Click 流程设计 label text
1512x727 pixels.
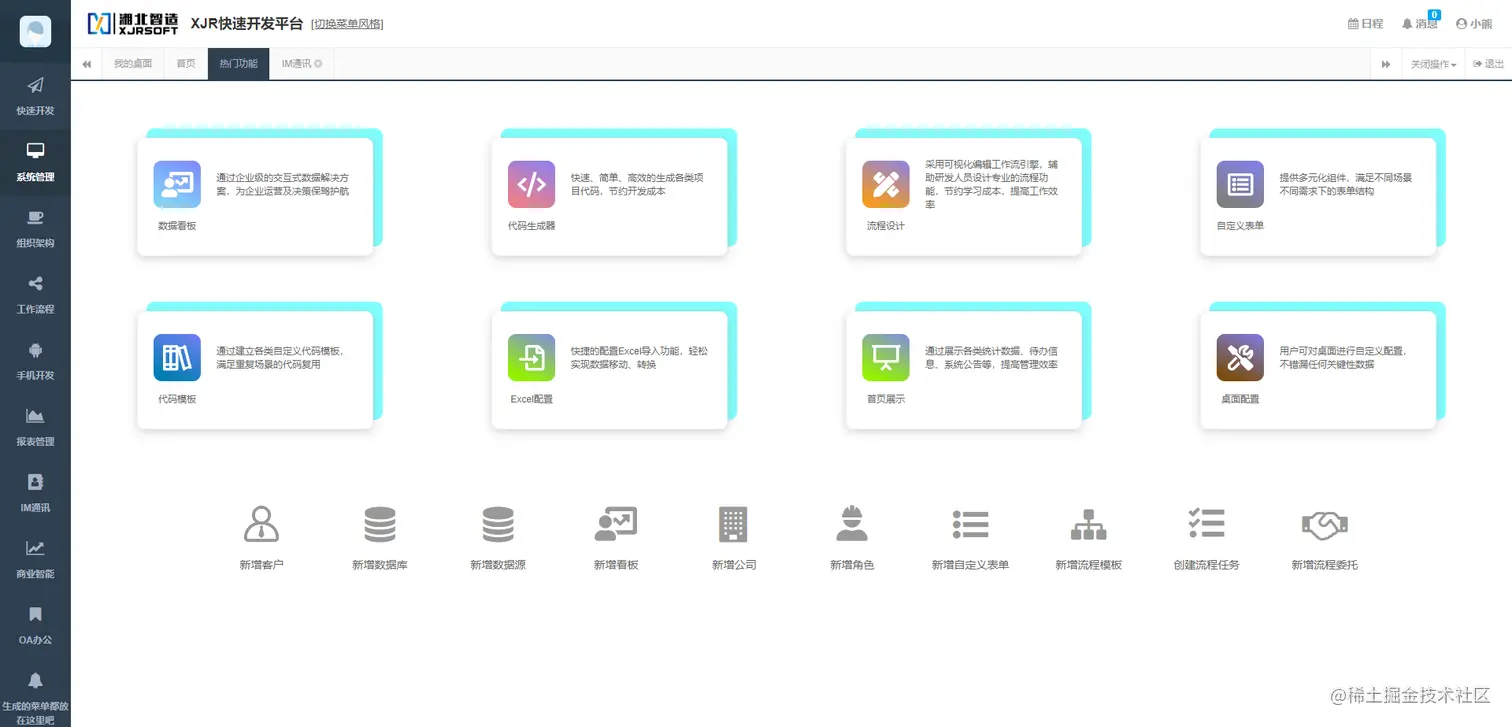tap(885, 226)
